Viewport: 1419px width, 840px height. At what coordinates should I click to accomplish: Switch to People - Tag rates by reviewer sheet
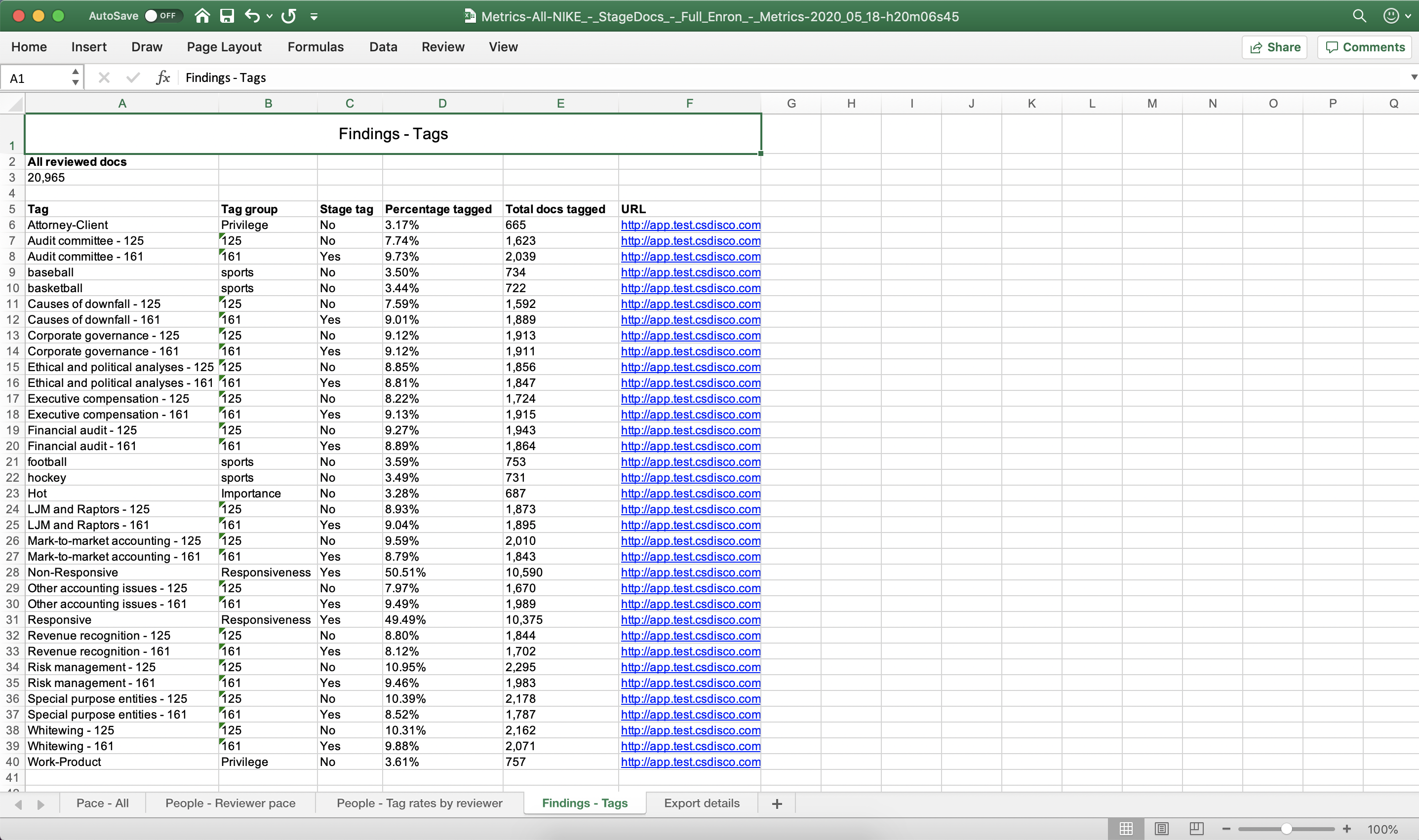[420, 803]
